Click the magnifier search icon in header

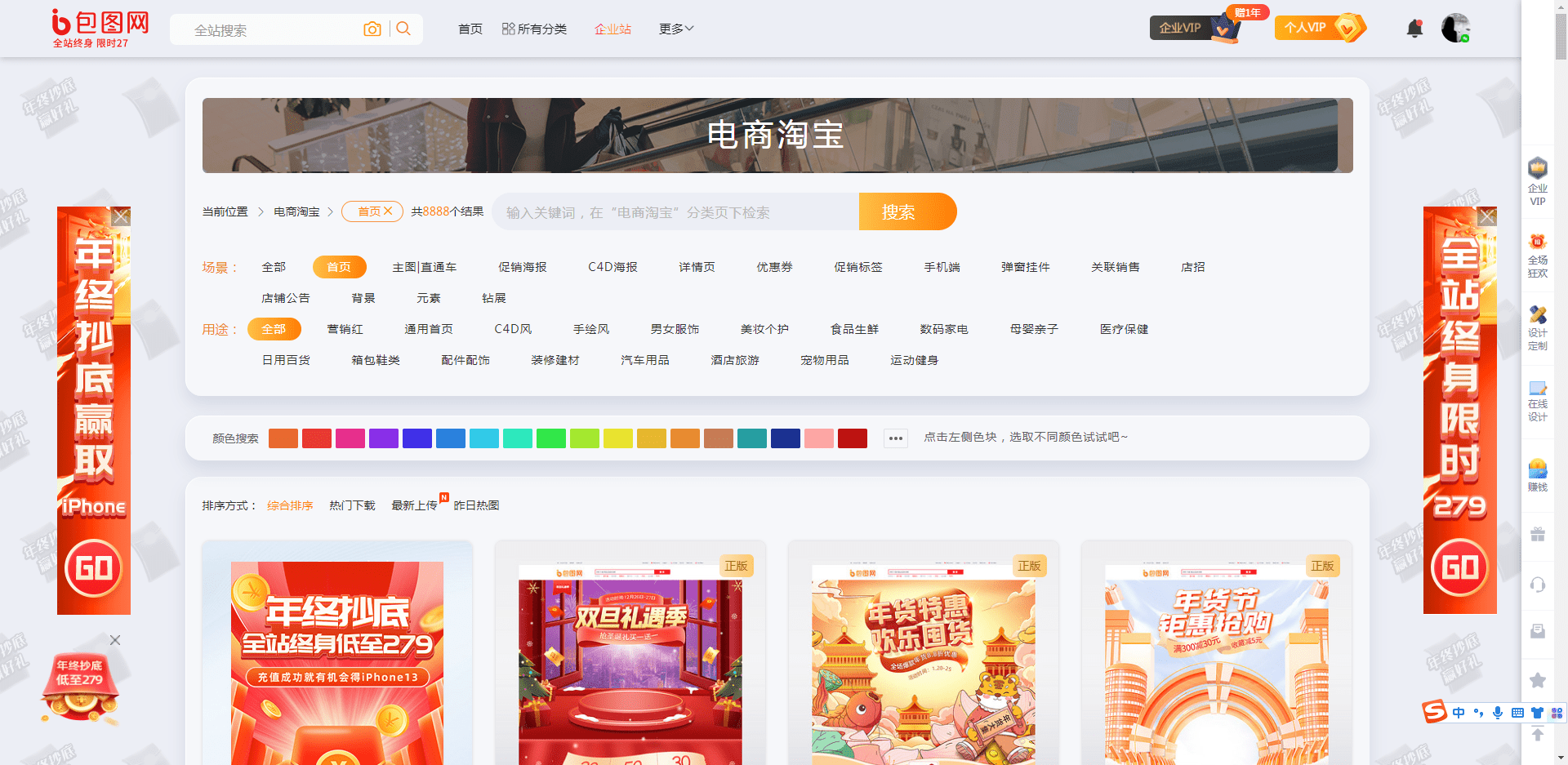point(403,29)
